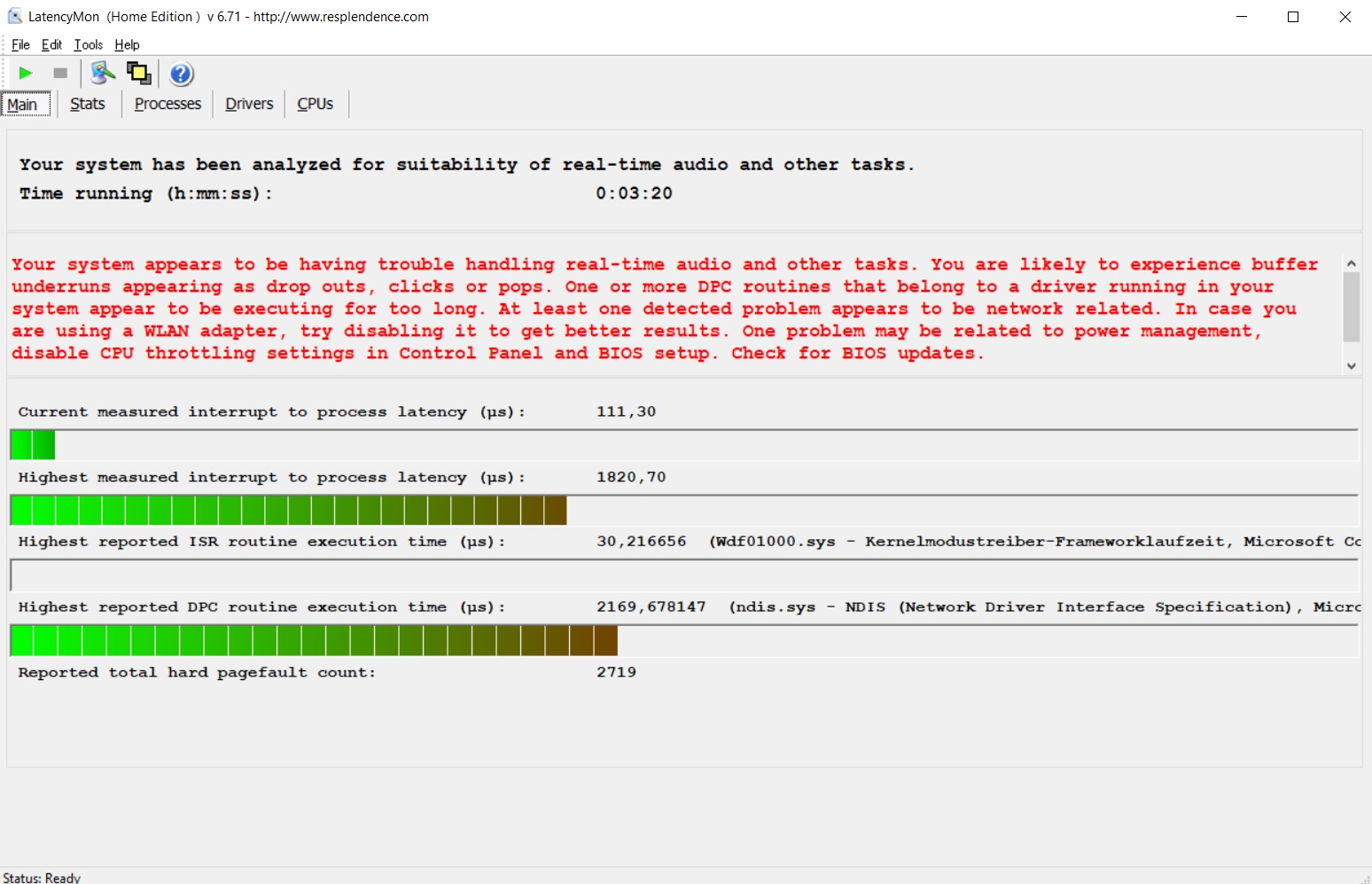Open the Help menu
The width and height of the screenshot is (1372, 884).
click(x=127, y=44)
